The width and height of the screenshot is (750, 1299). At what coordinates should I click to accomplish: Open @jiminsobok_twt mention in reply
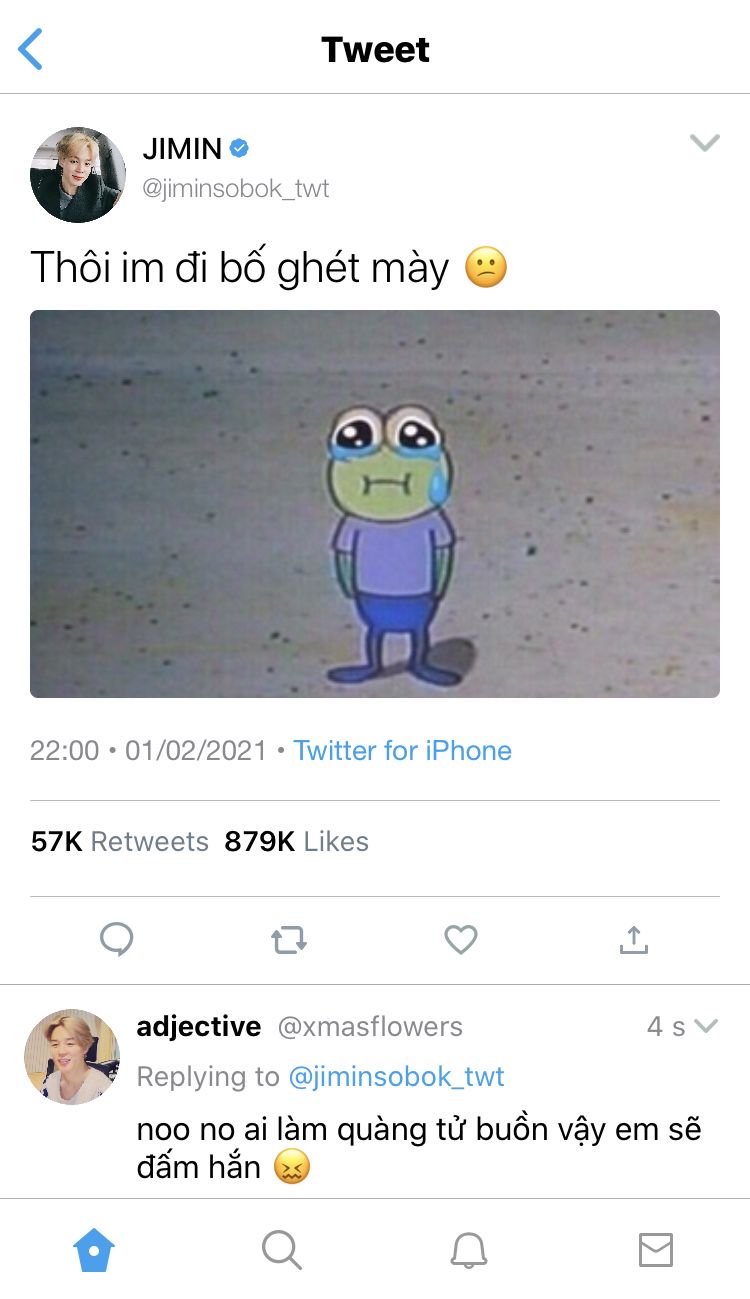pyautogui.click(x=396, y=1077)
